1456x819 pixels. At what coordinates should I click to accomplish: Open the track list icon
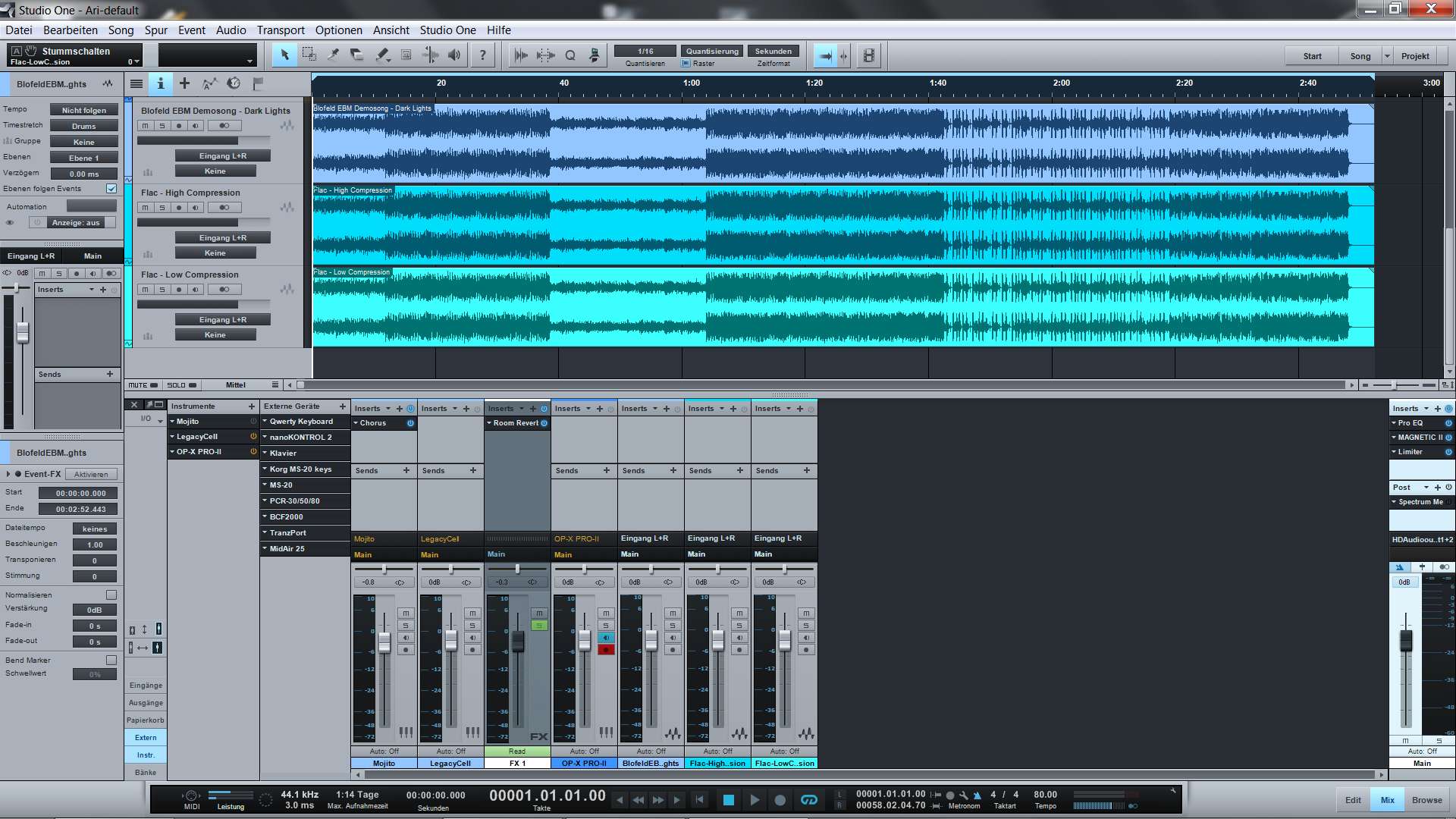tap(136, 84)
